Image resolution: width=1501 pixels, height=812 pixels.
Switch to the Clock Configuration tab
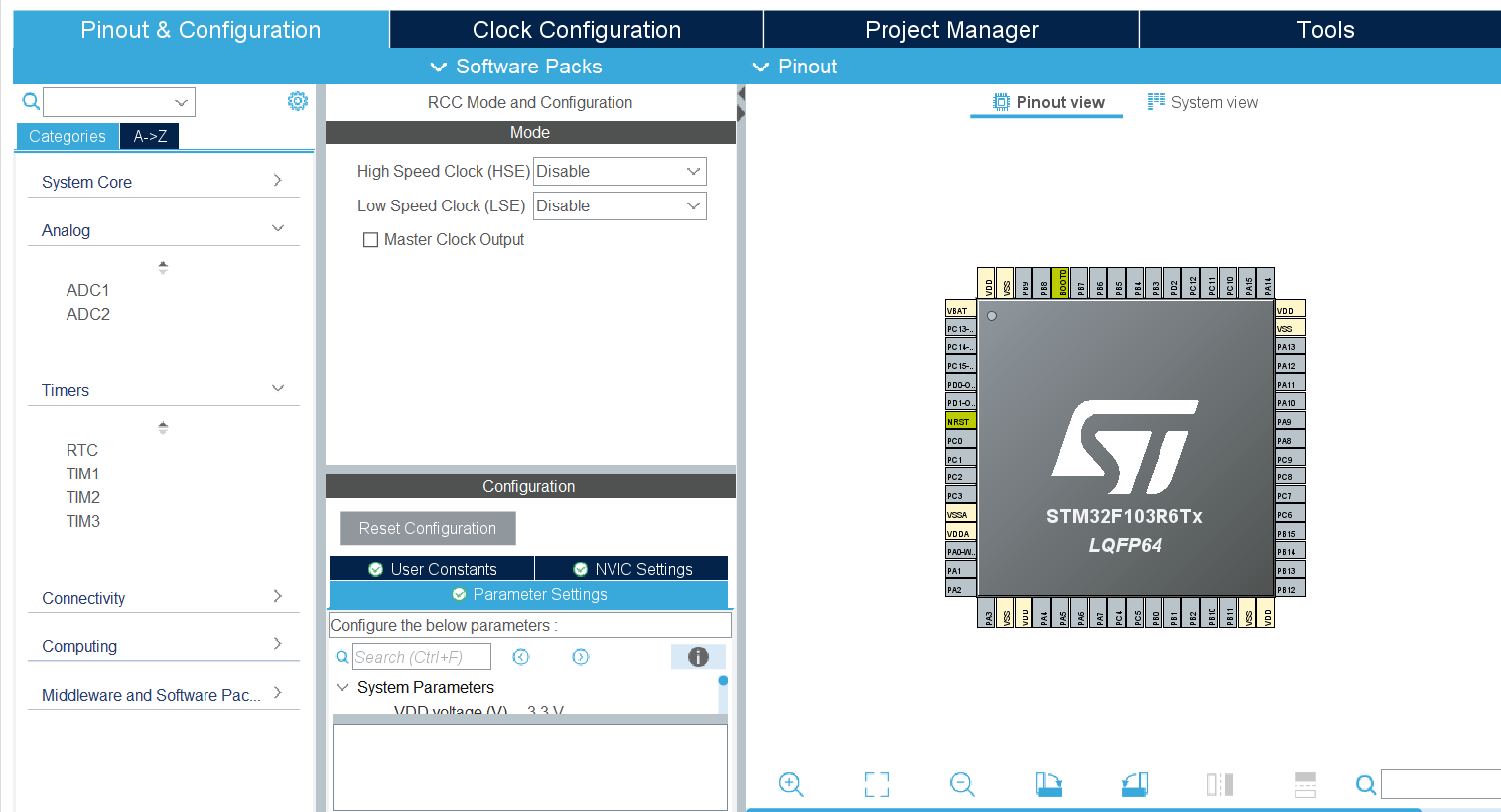click(x=577, y=30)
